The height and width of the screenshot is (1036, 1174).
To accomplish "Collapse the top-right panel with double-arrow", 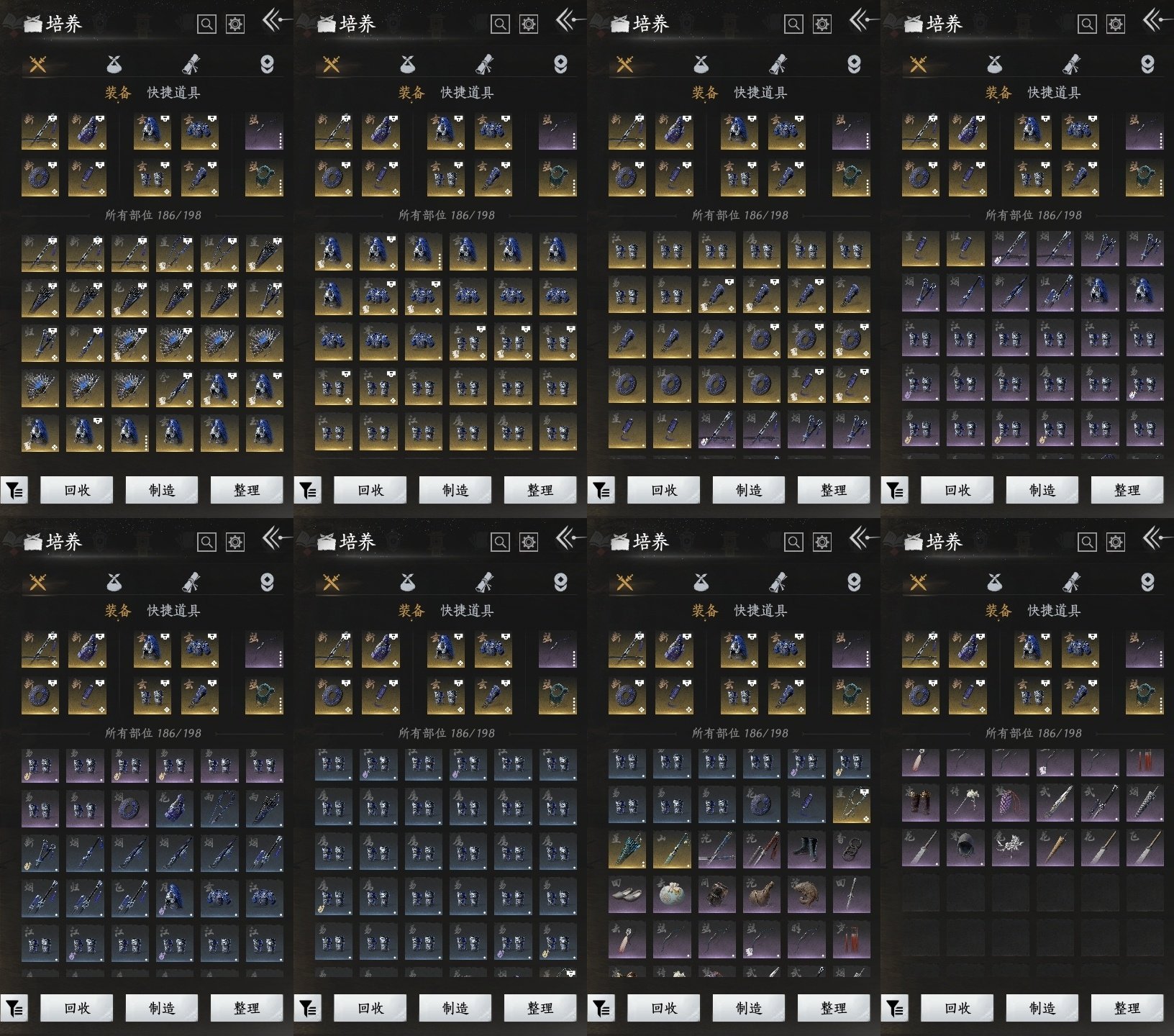I will tap(1153, 20).
